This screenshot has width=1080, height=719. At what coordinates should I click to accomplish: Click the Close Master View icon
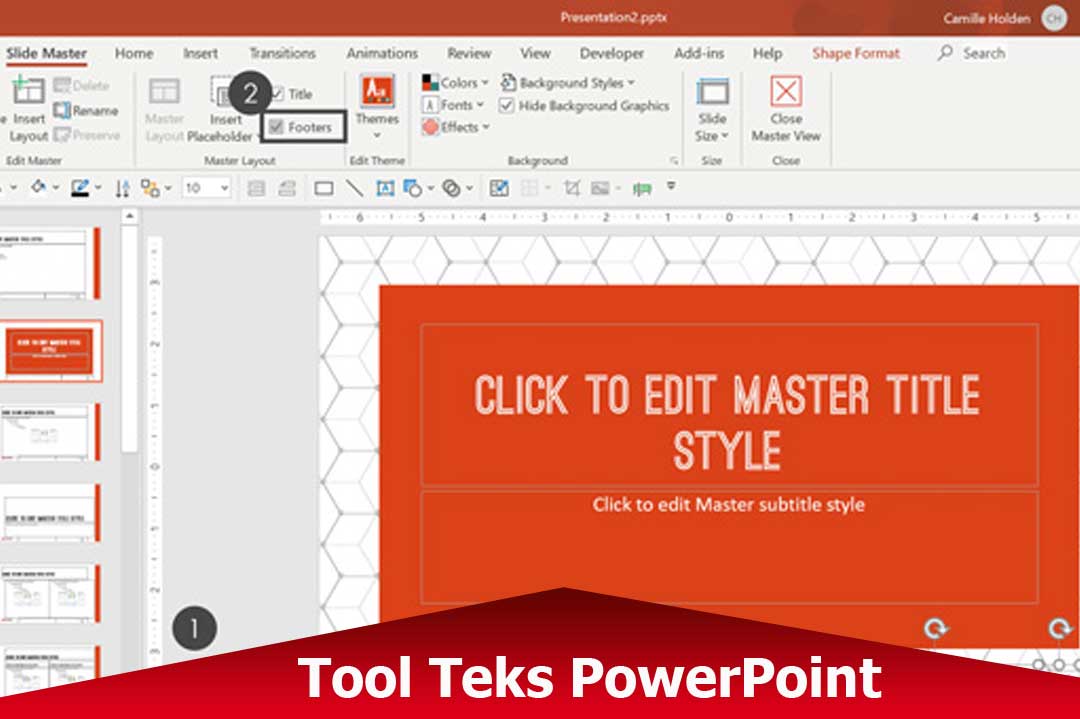pos(786,91)
